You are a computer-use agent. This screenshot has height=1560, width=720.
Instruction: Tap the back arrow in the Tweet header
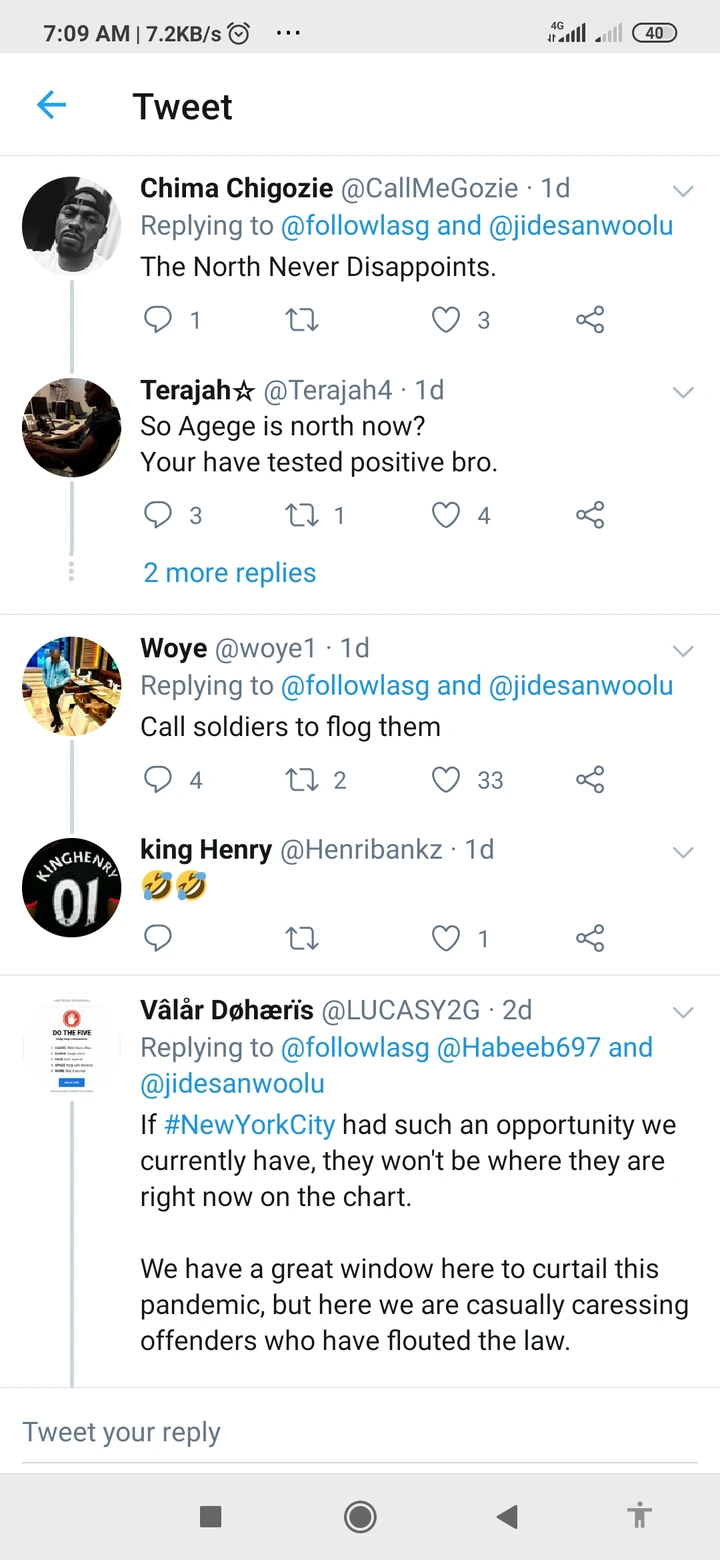[51, 105]
